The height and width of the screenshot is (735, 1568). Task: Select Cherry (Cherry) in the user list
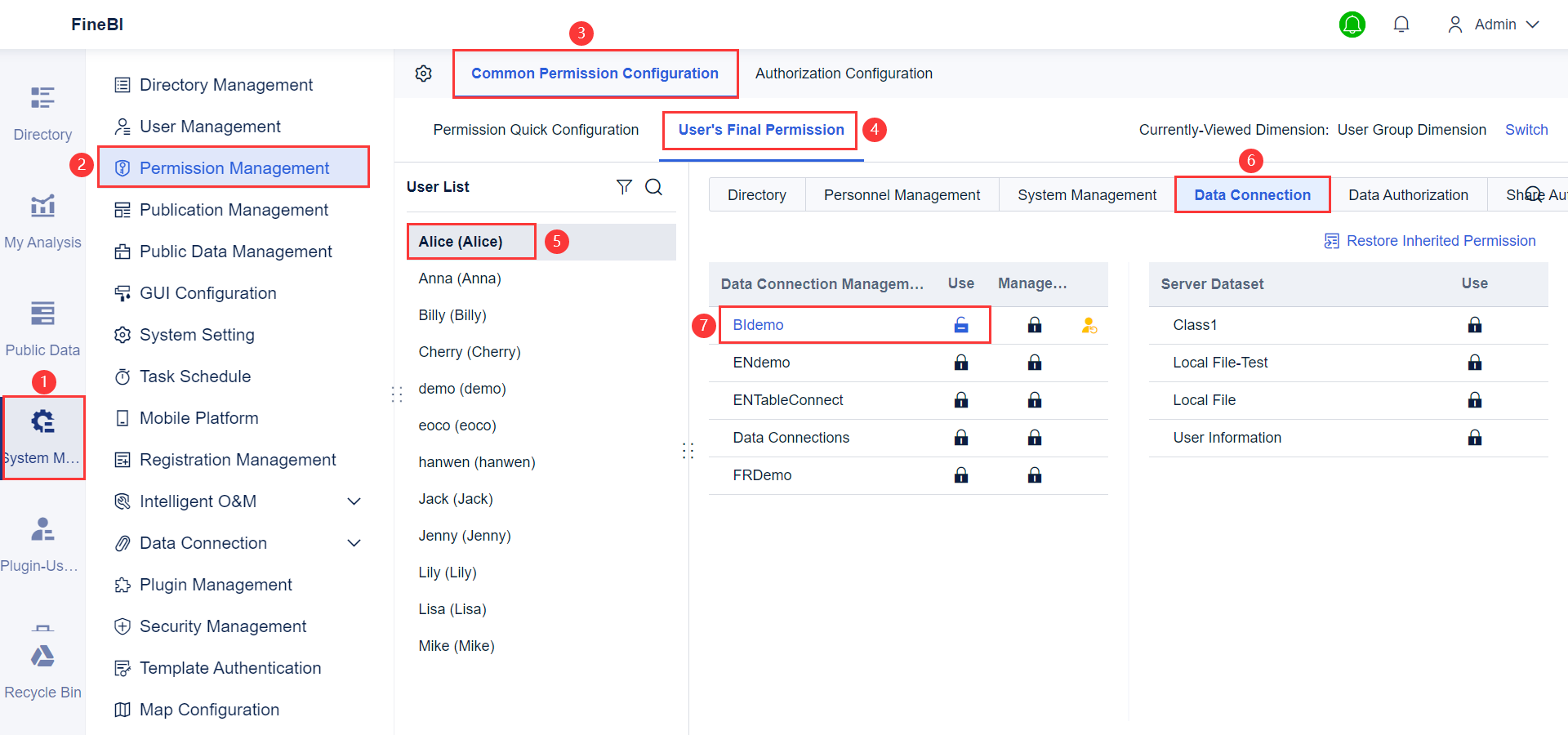pos(470,352)
